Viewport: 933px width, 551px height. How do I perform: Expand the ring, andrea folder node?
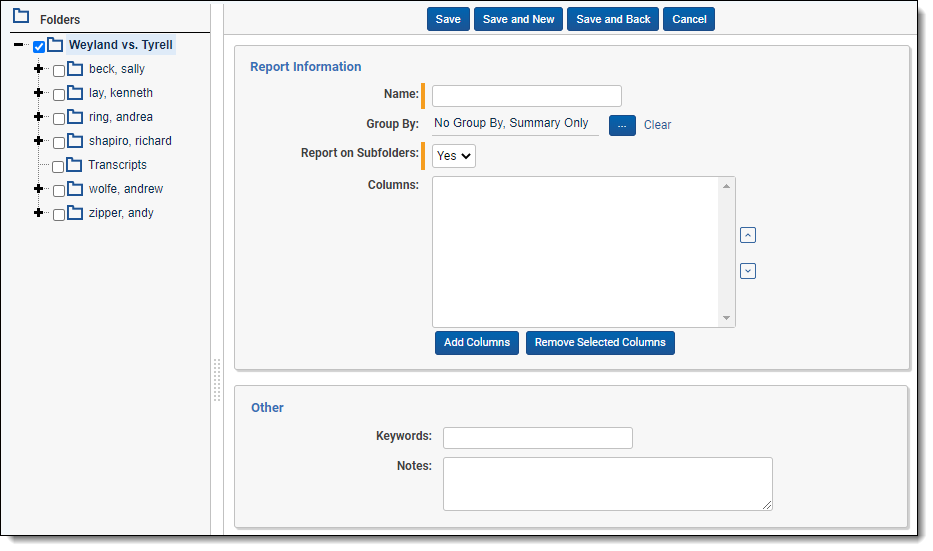tap(39, 117)
